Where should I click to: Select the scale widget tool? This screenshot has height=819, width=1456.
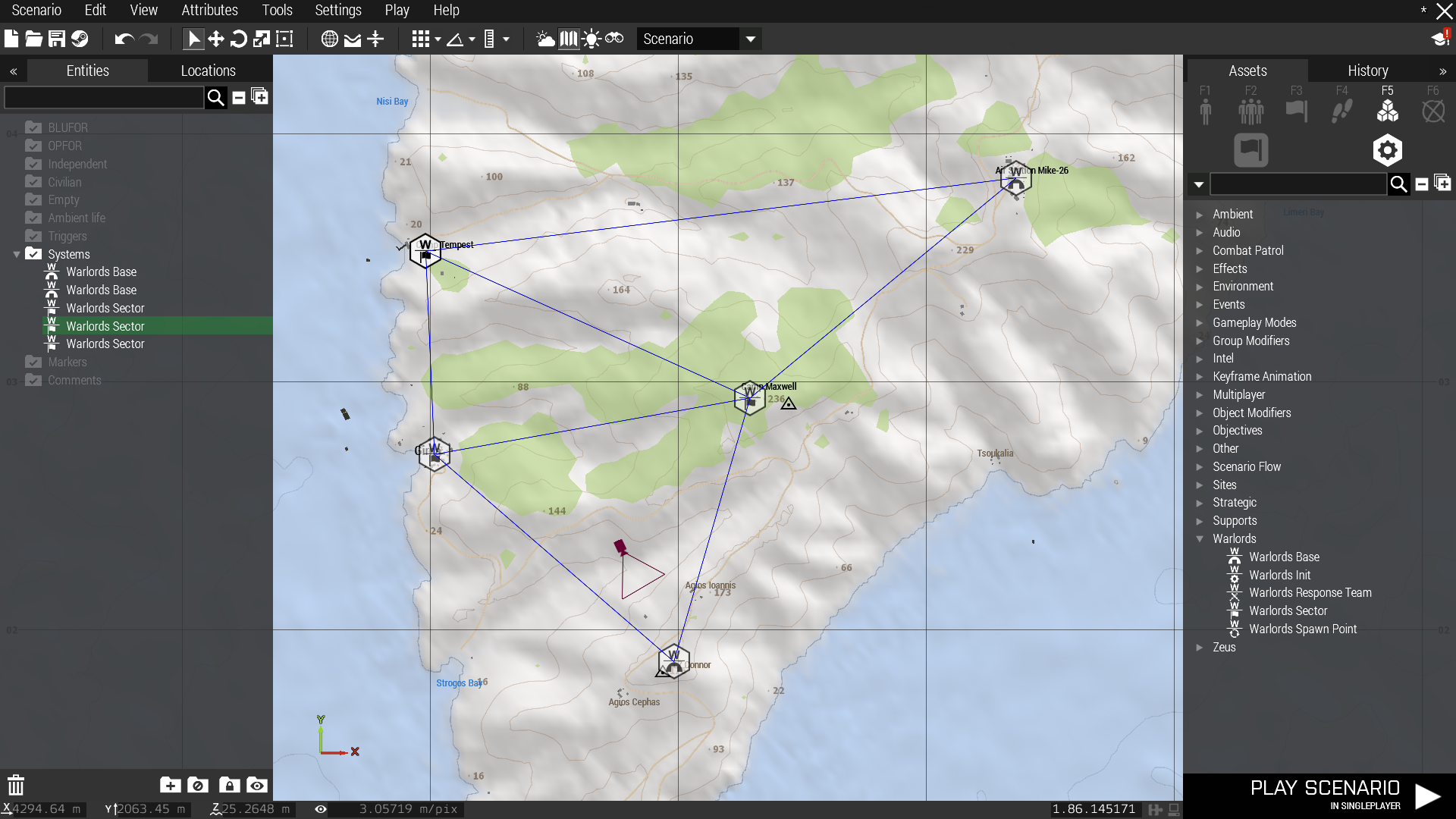(262, 39)
